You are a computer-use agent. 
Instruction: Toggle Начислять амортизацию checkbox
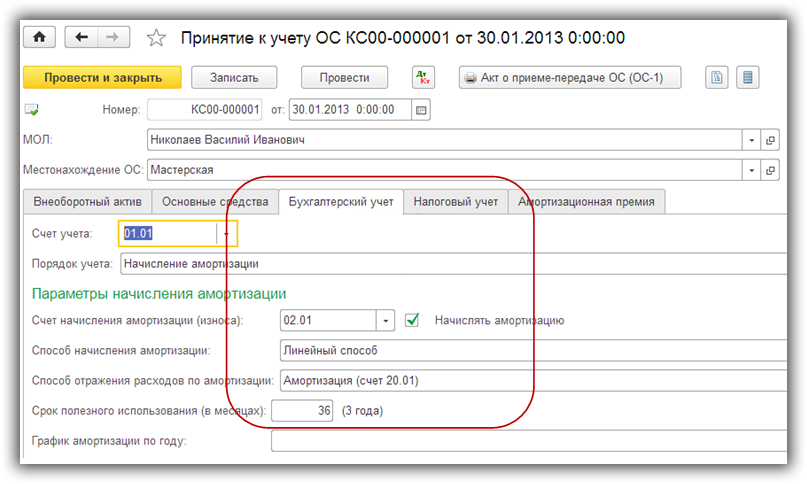pos(412,320)
